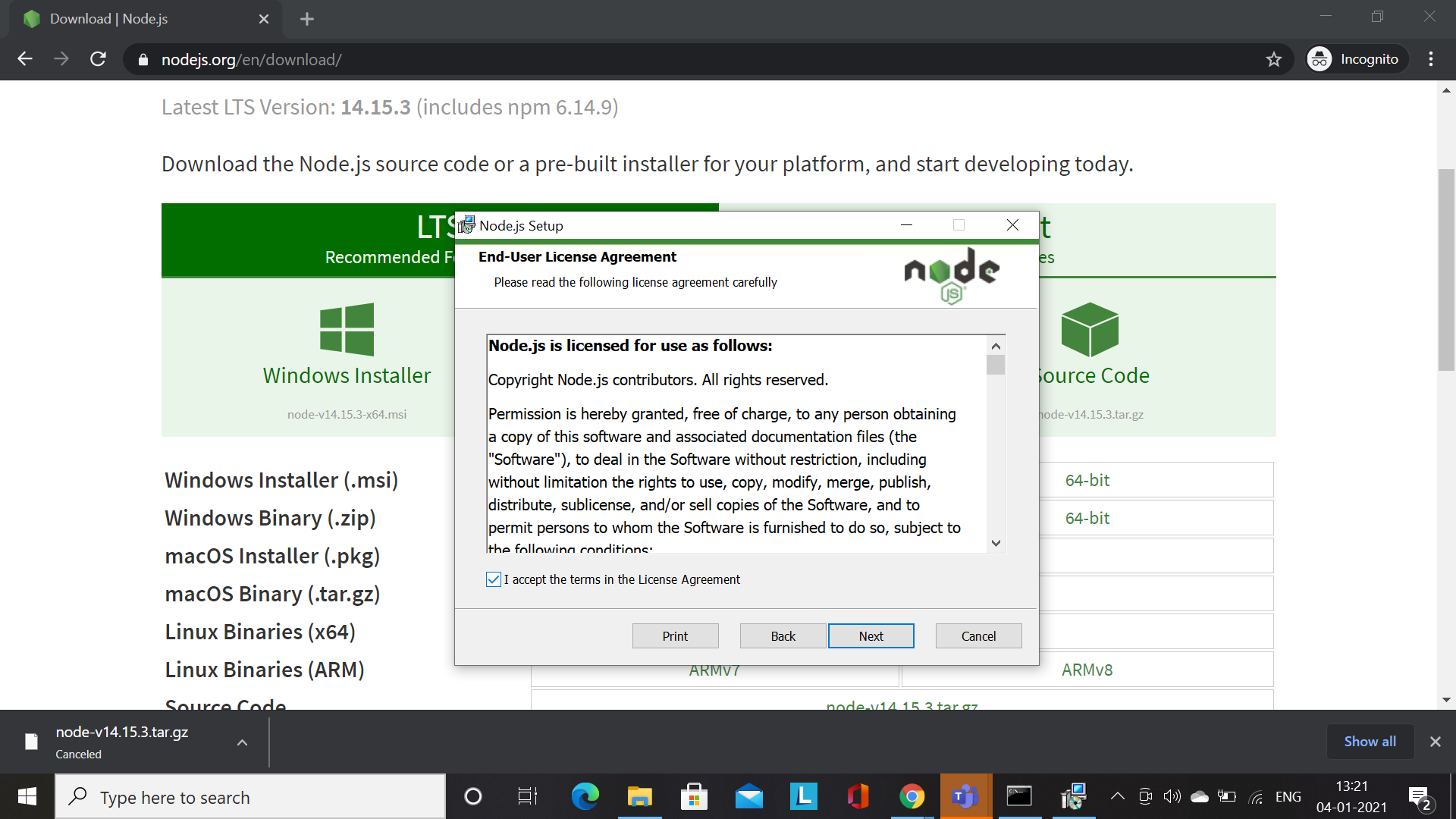Open Command Prompt taskbar icon
The height and width of the screenshot is (819, 1456).
[1019, 796]
